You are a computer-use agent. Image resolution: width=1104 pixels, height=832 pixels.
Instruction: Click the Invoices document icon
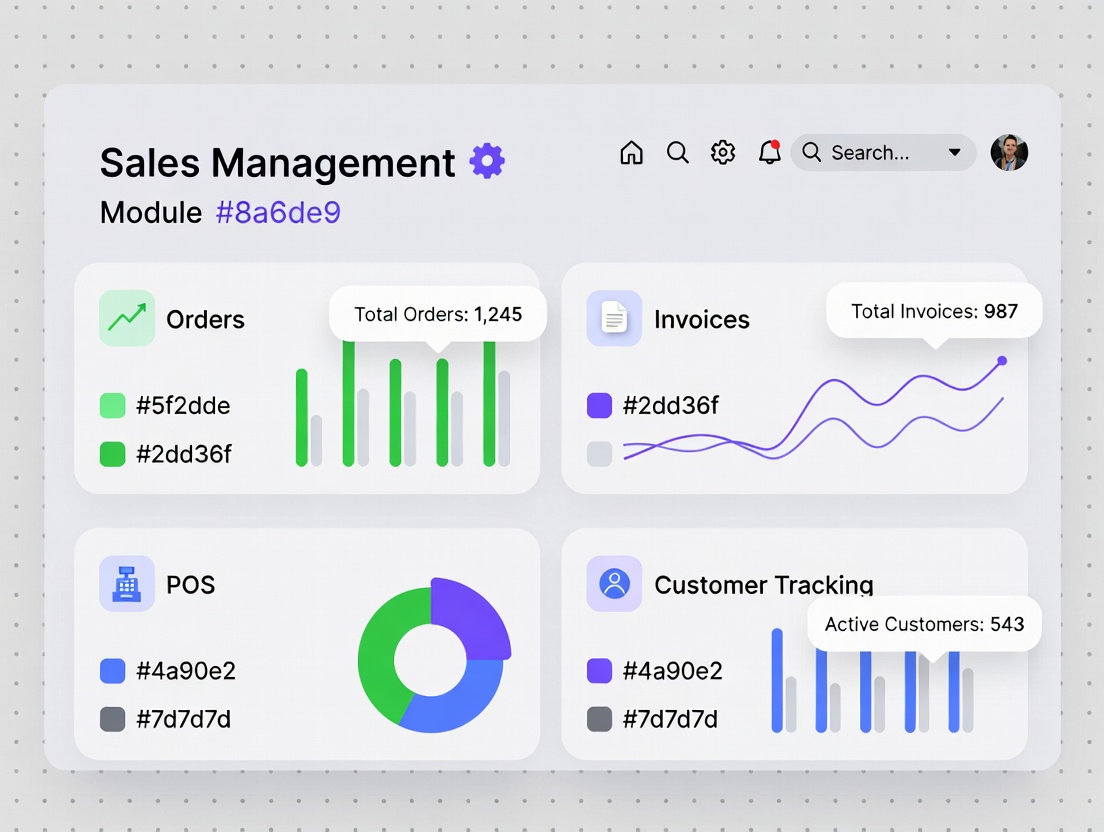coord(614,318)
